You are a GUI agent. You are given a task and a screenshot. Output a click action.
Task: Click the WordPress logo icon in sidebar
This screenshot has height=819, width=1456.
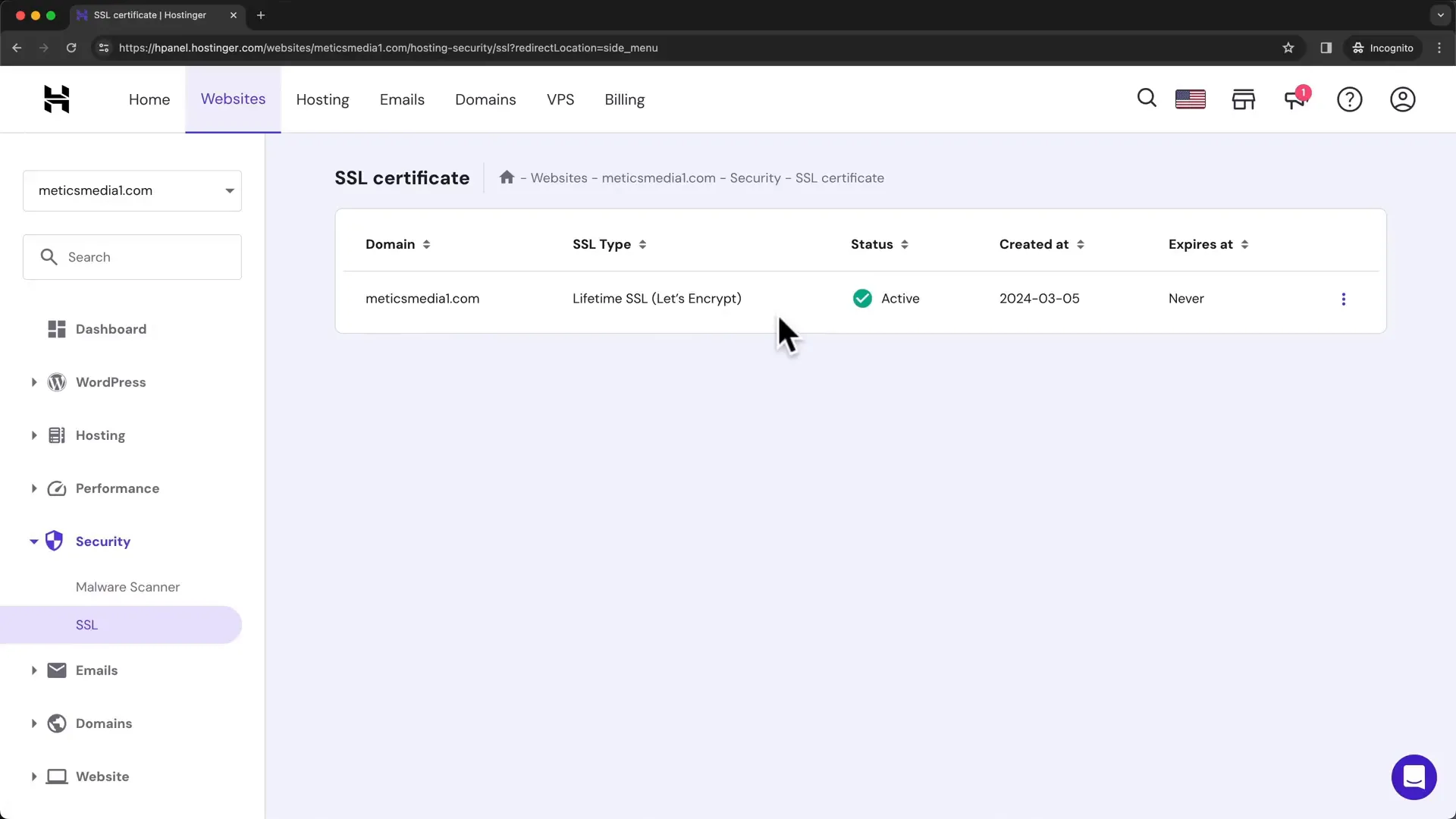pyautogui.click(x=57, y=382)
